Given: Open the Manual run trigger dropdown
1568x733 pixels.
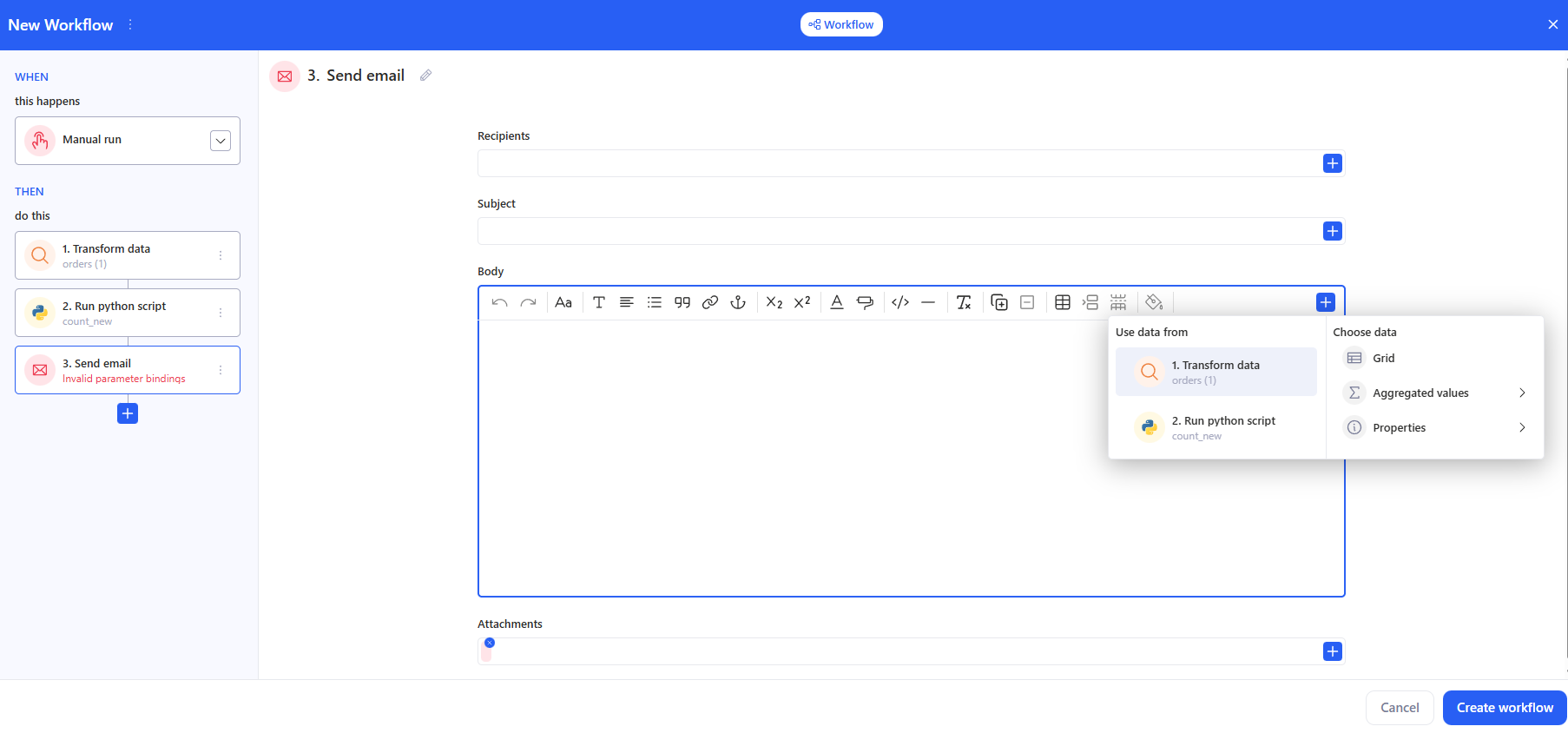Looking at the screenshot, I should coord(221,141).
